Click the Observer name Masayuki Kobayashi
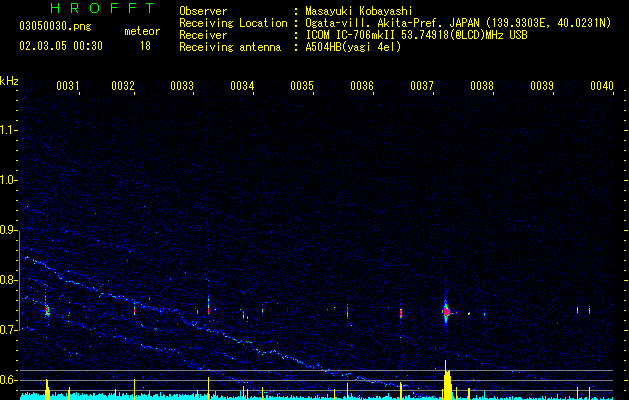 [359, 11]
